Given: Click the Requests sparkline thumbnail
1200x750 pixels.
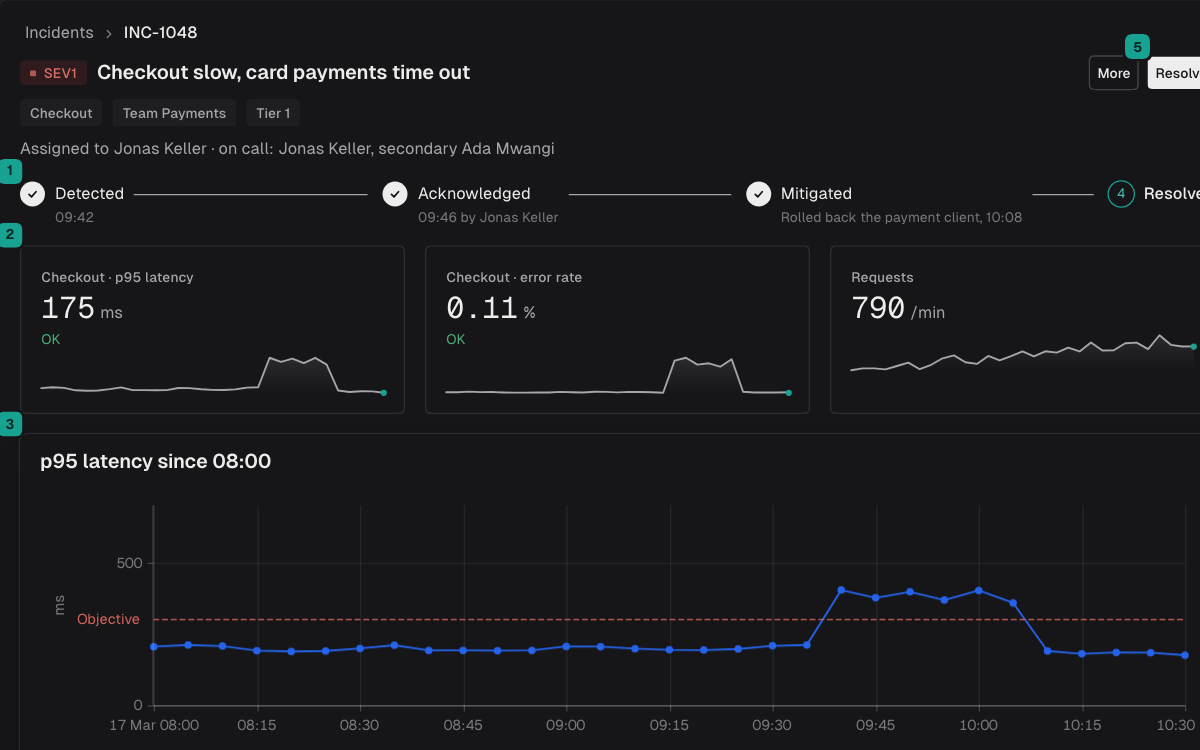Looking at the screenshot, I should pyautogui.click(x=1023, y=352).
